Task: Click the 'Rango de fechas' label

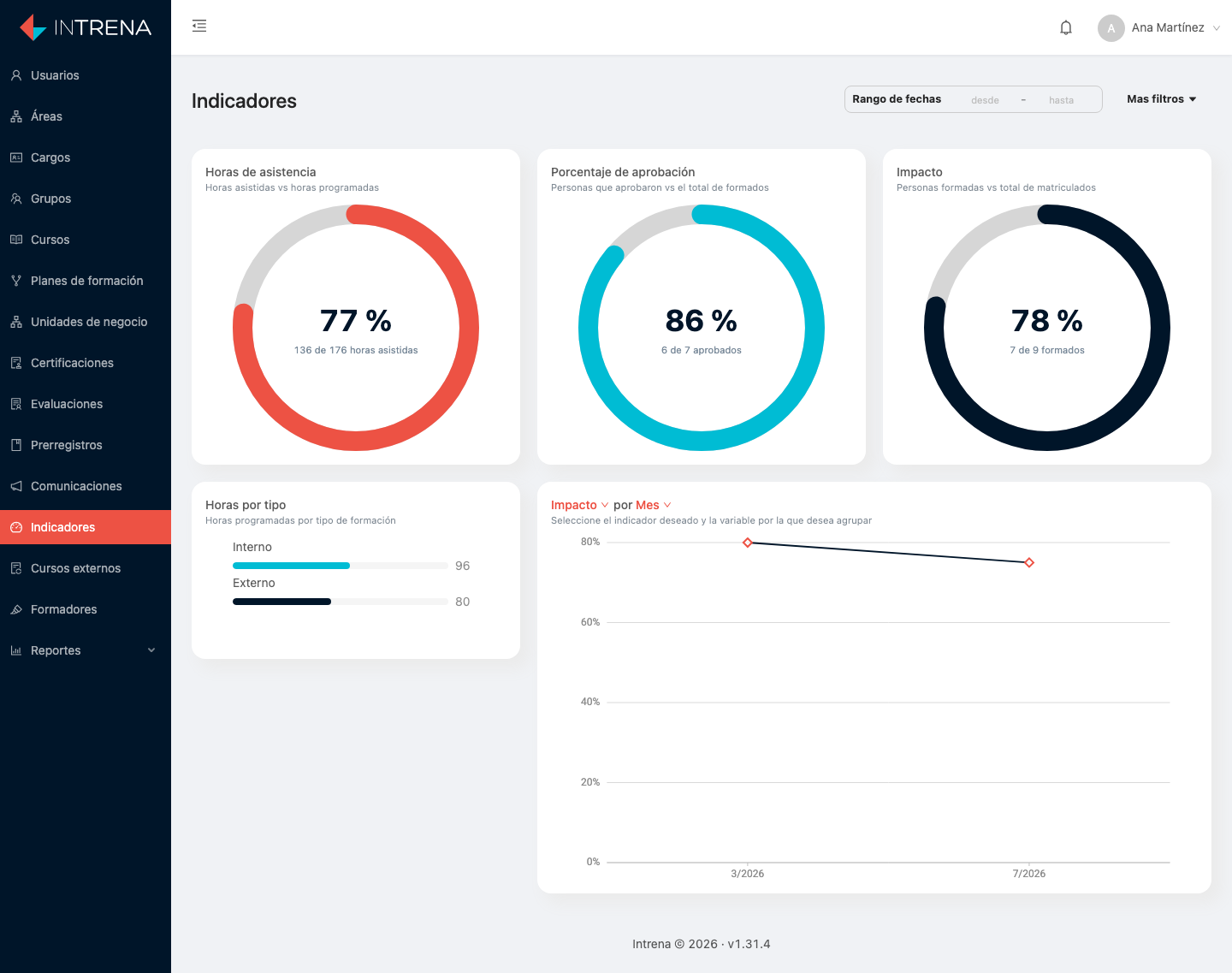Action: pos(897,99)
